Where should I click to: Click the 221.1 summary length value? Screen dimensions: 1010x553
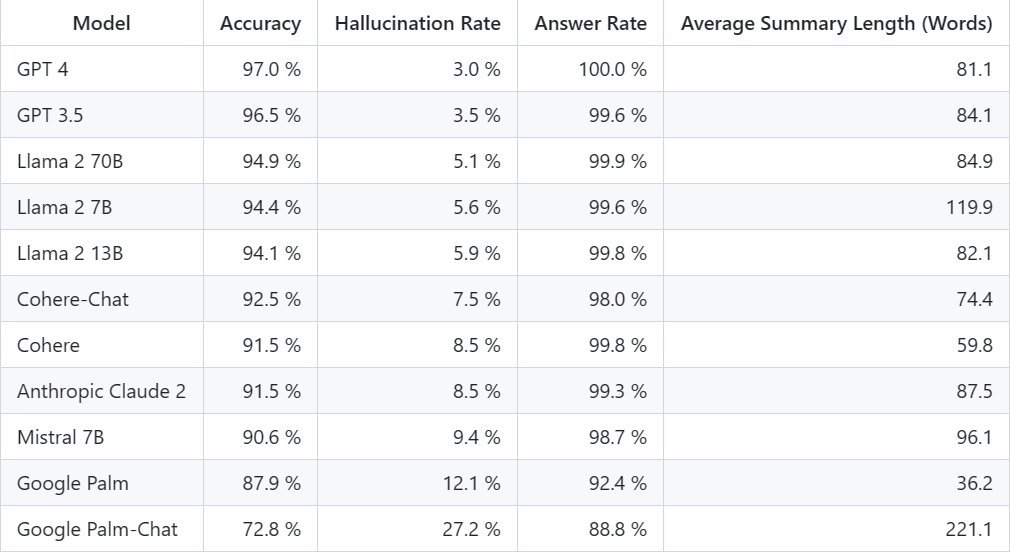969,529
